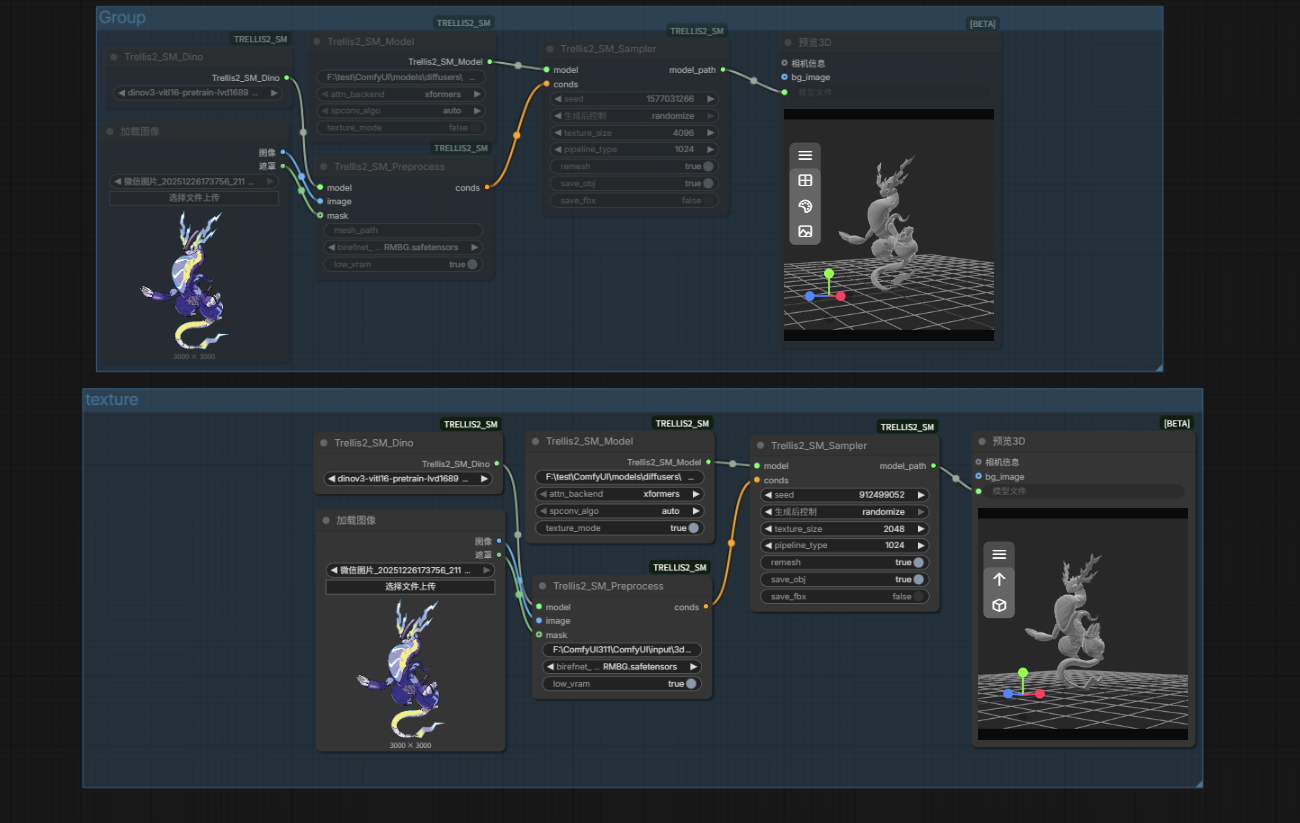Image resolution: width=1300 pixels, height=823 pixels.
Task: Open dinov3-vitl16 model dropdown in texture group
Action: click(408, 479)
